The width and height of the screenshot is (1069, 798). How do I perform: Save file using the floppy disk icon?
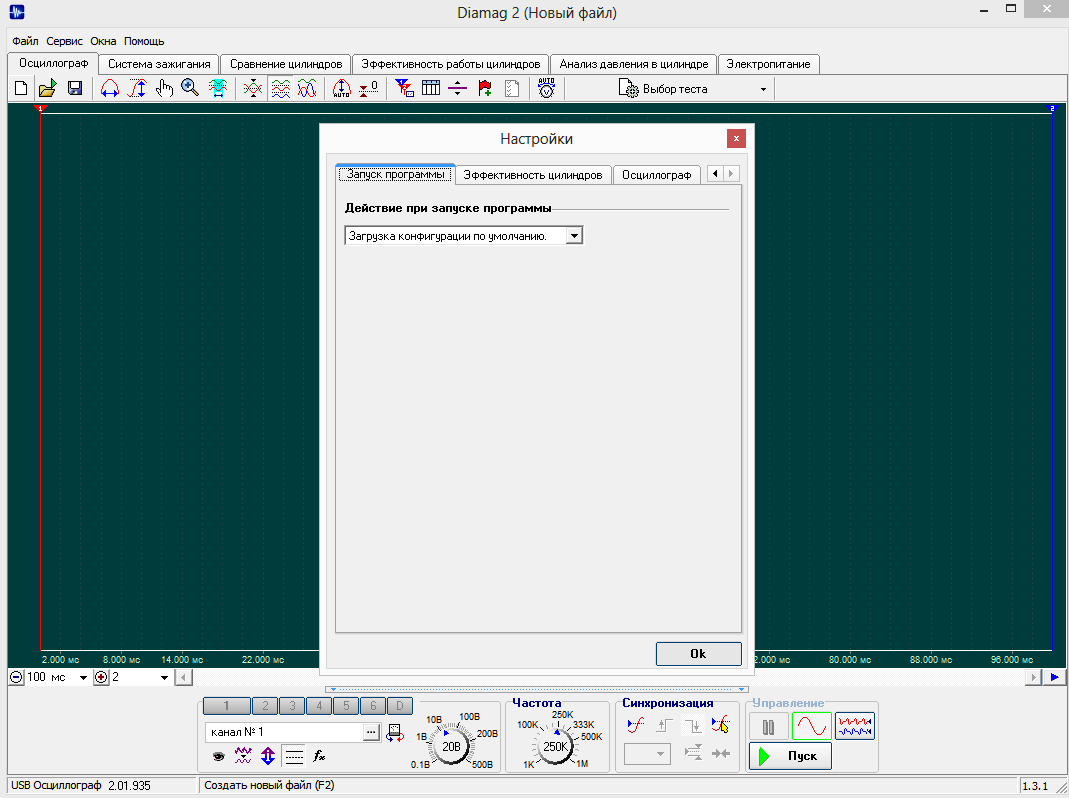[75, 88]
